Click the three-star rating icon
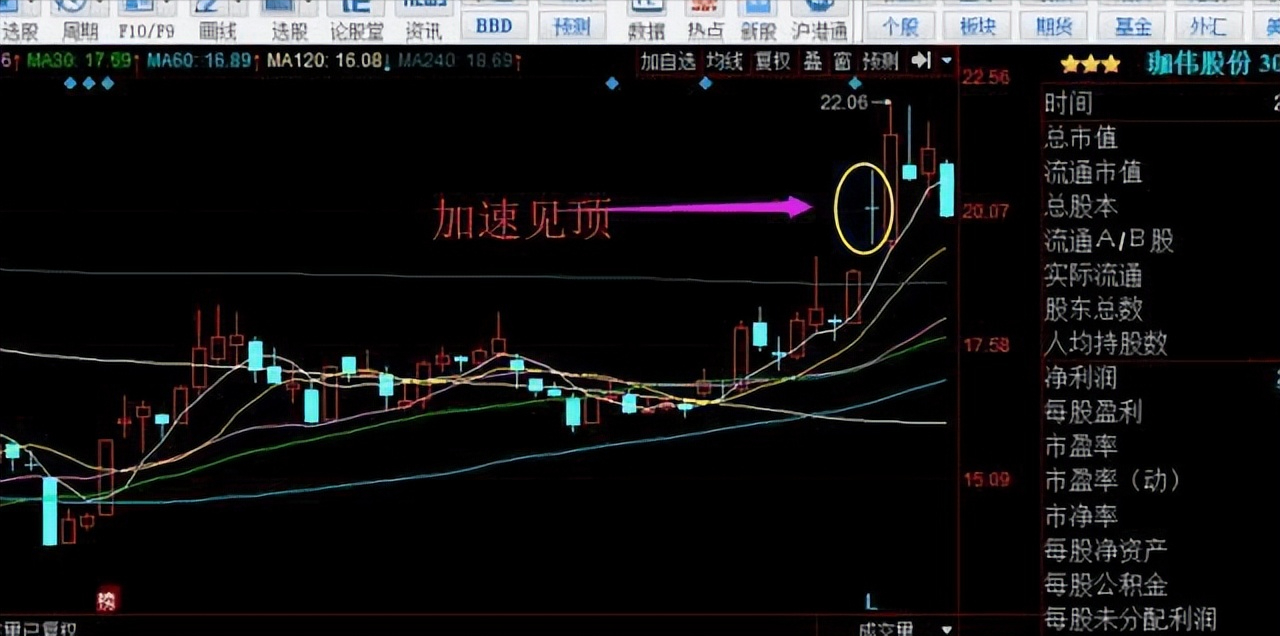This screenshot has height=636, width=1280. pos(1090,65)
